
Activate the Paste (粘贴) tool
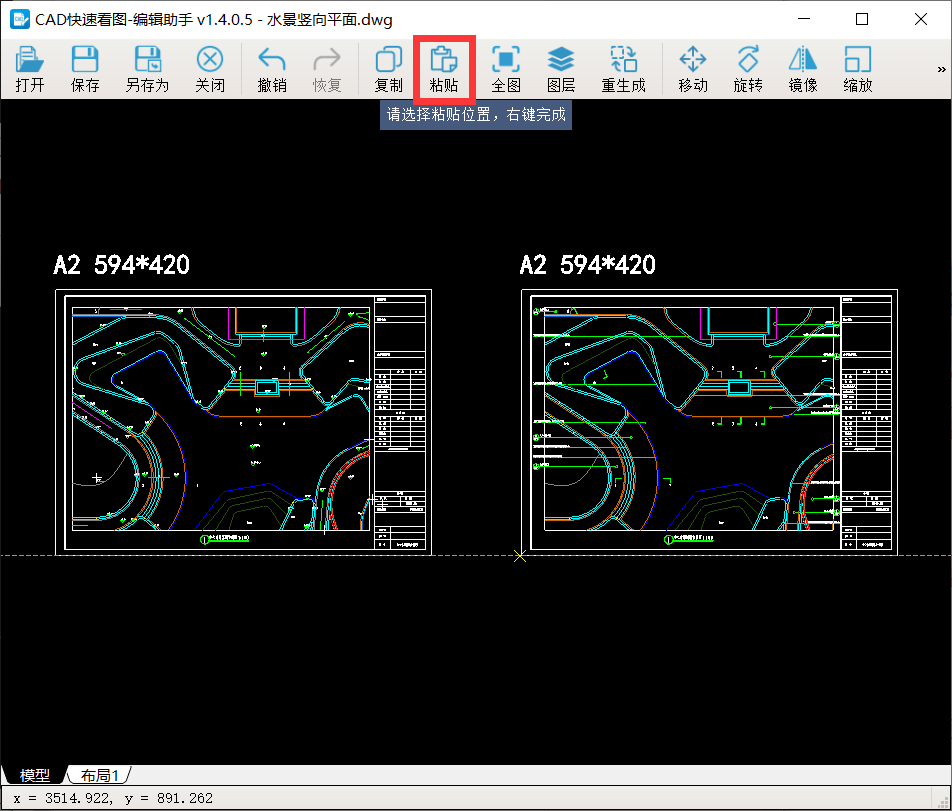(444, 68)
